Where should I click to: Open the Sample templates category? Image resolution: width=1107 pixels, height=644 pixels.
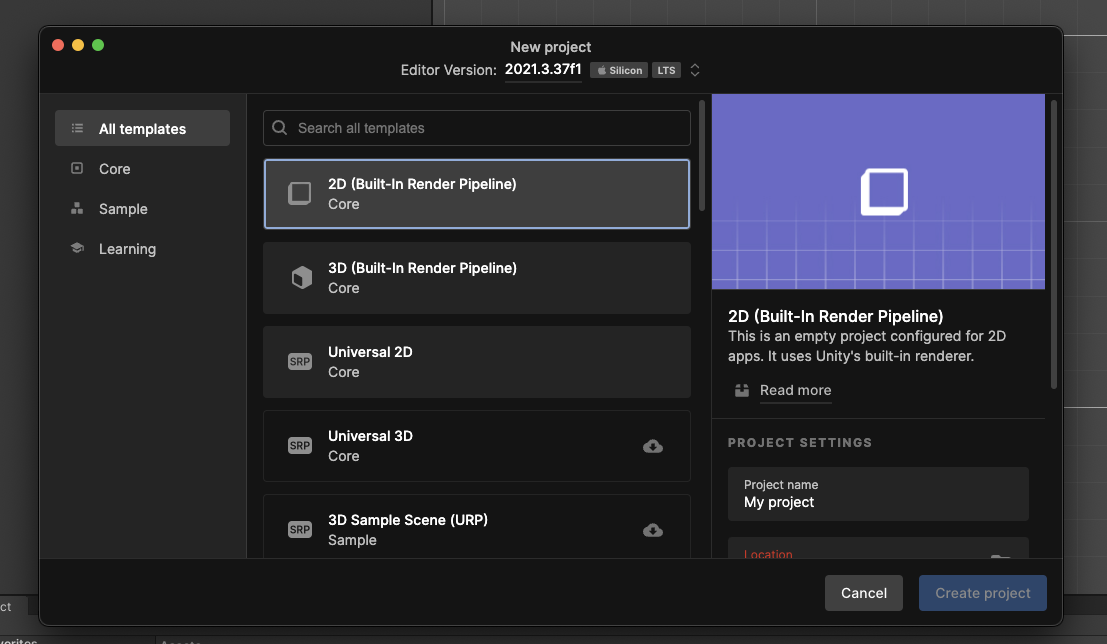143,209
